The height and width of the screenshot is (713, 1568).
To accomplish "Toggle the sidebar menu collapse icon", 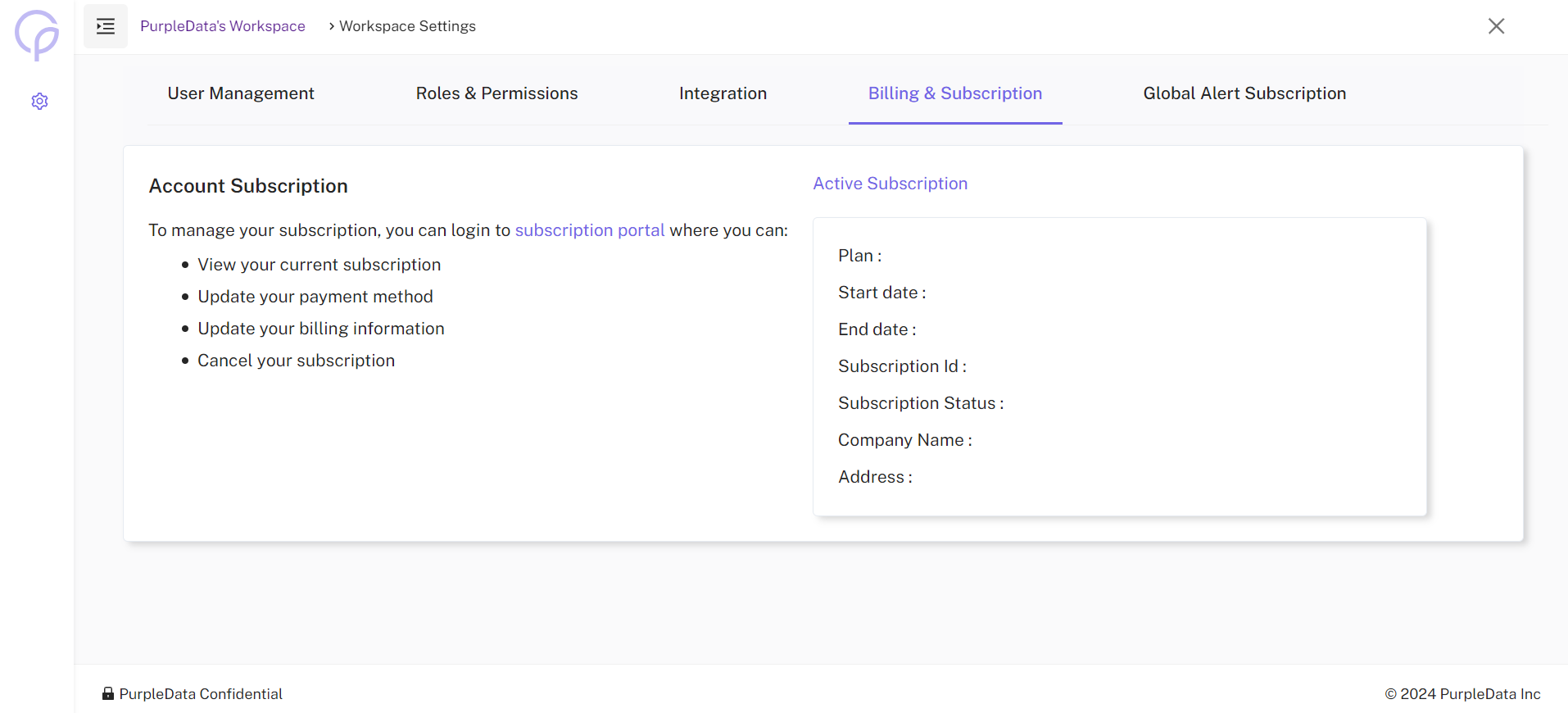I will pyautogui.click(x=106, y=26).
